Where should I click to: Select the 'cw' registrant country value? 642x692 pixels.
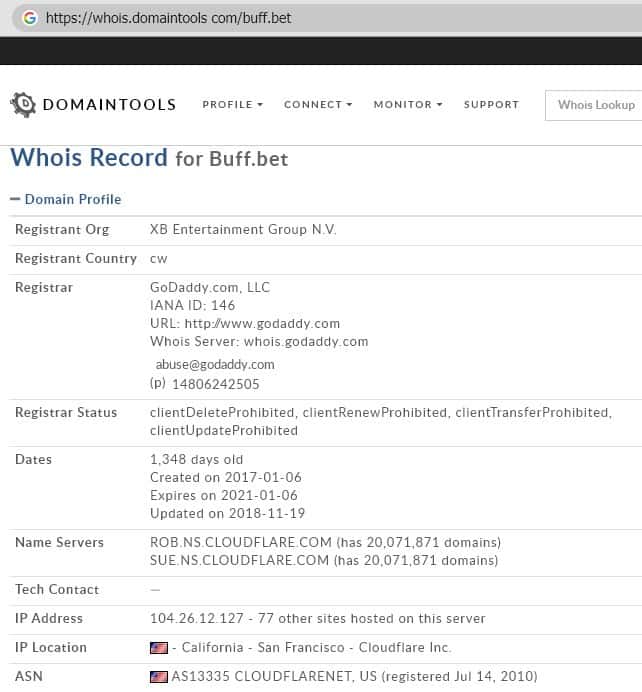158,259
